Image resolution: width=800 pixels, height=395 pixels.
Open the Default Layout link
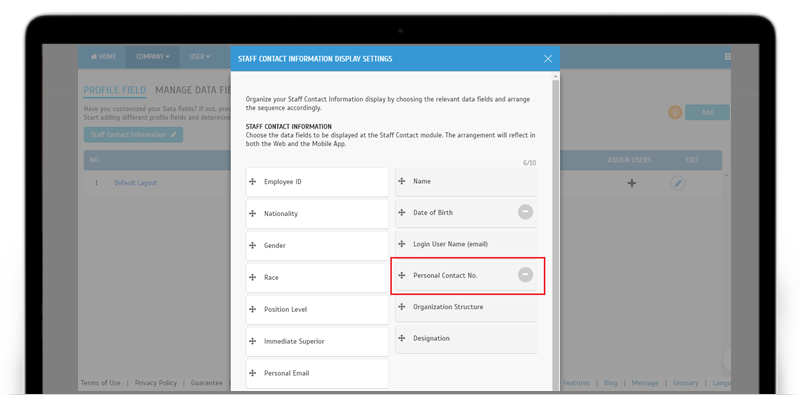click(136, 183)
